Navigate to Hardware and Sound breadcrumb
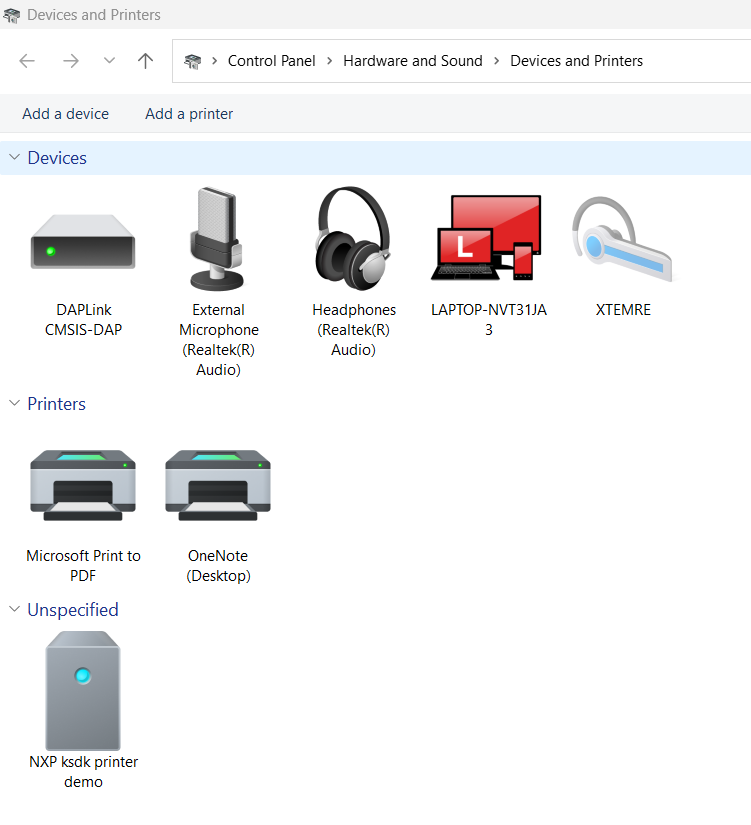The image size is (751, 825). point(413,61)
